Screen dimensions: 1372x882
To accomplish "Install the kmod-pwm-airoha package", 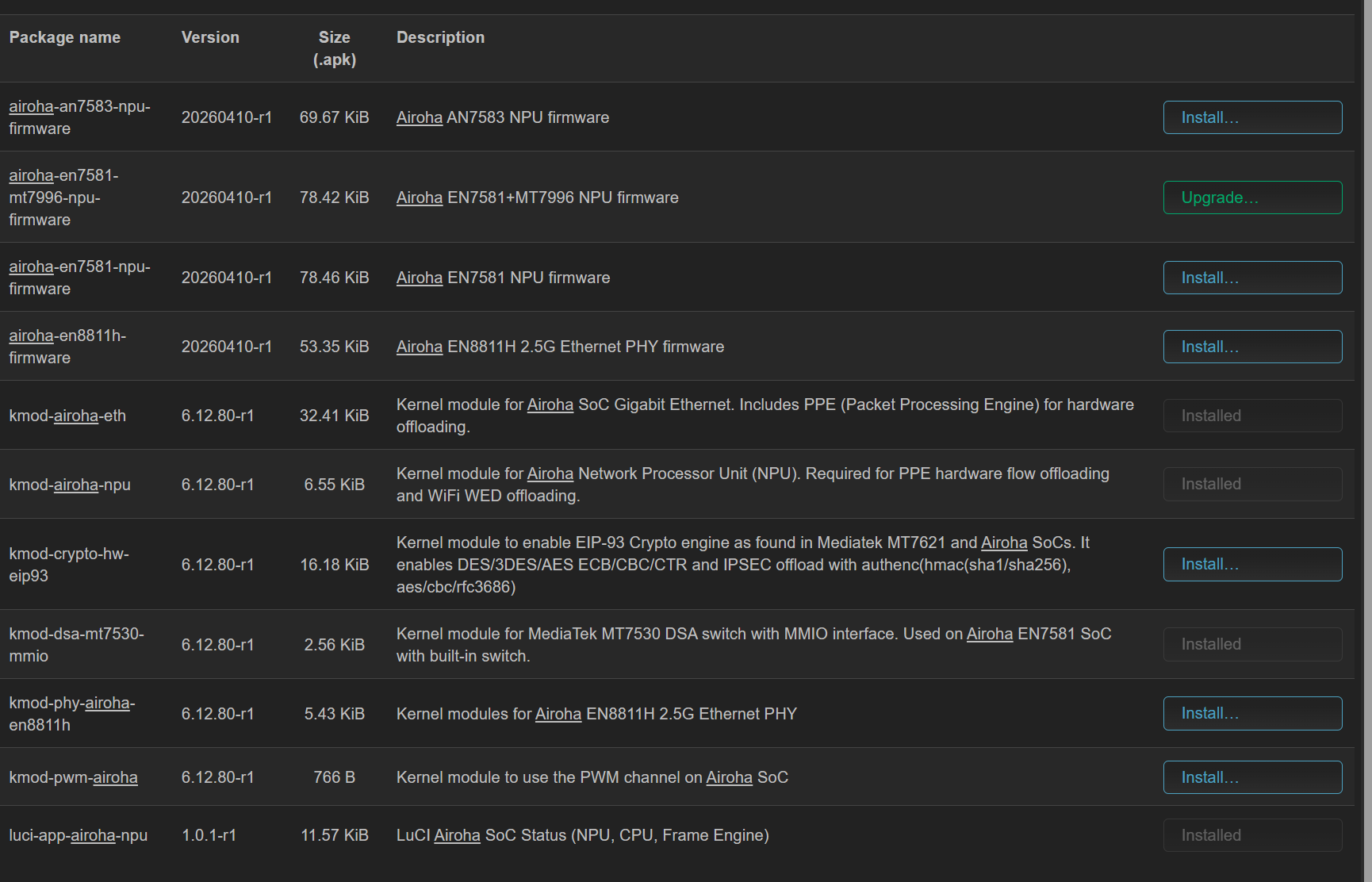I will 1251,777.
